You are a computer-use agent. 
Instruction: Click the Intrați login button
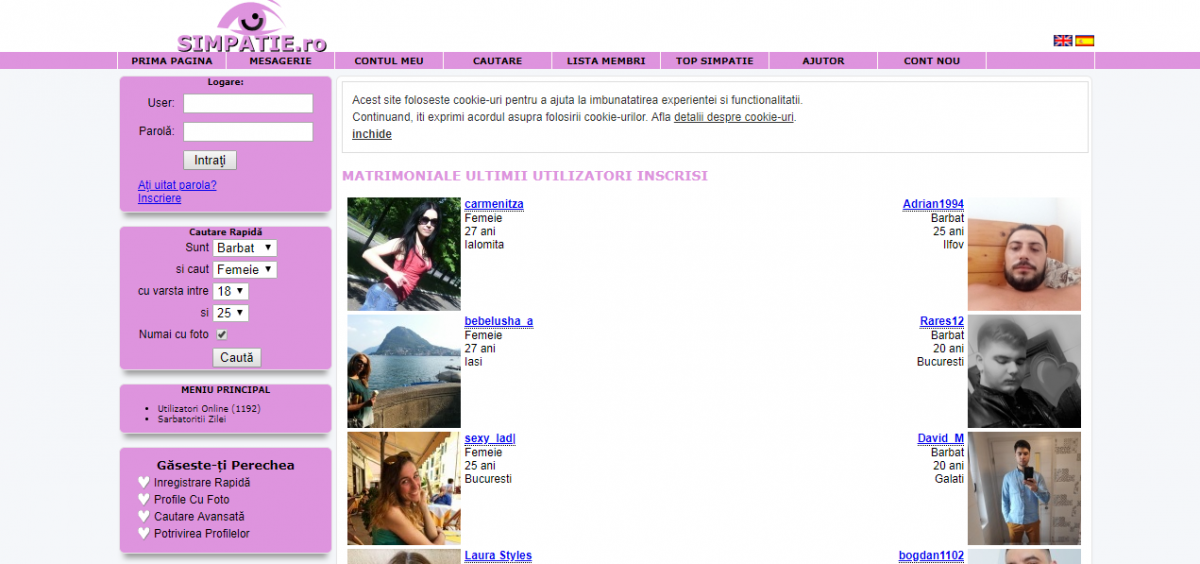(x=210, y=160)
